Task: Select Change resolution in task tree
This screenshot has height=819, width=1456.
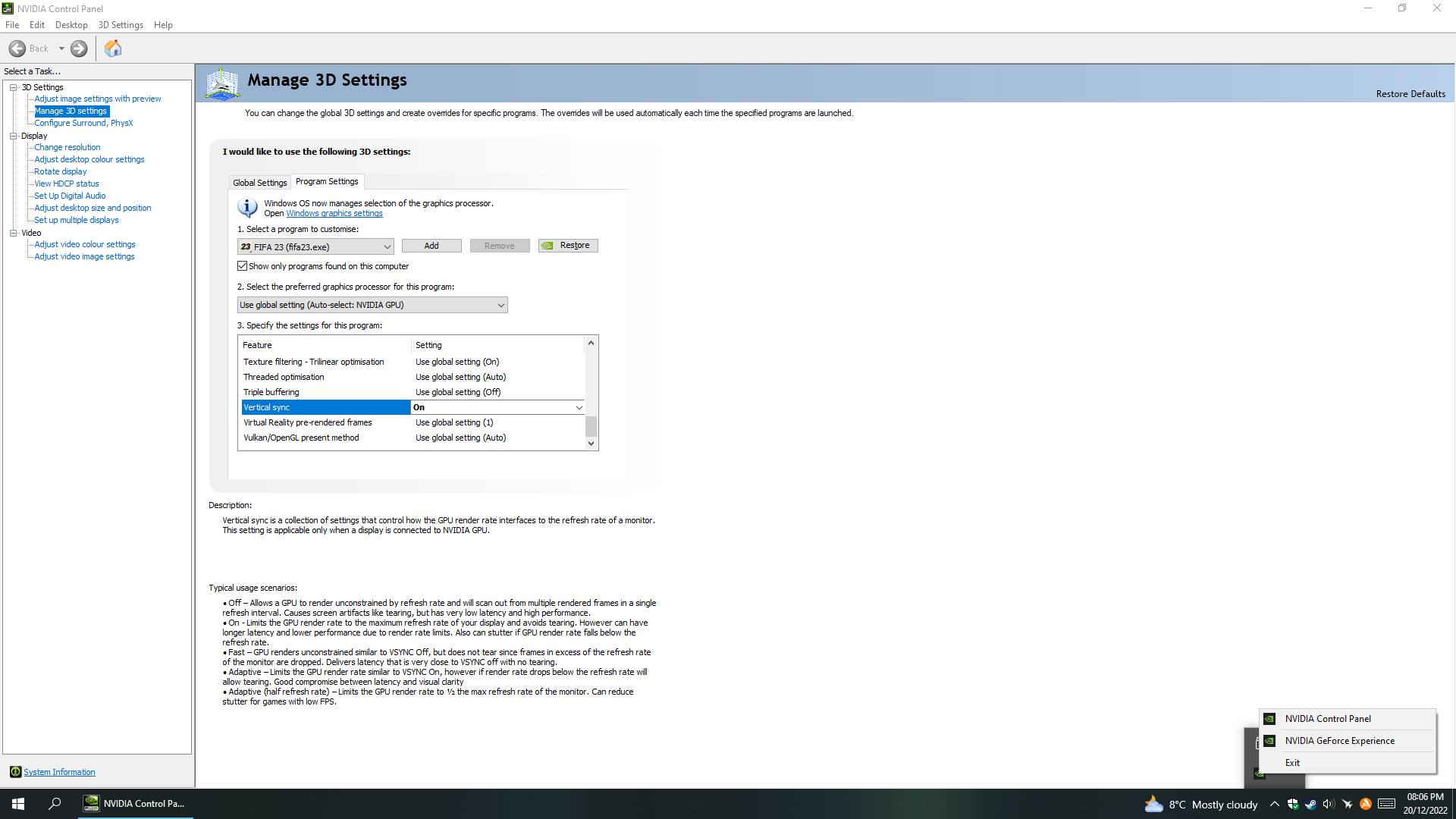Action: pos(67,147)
